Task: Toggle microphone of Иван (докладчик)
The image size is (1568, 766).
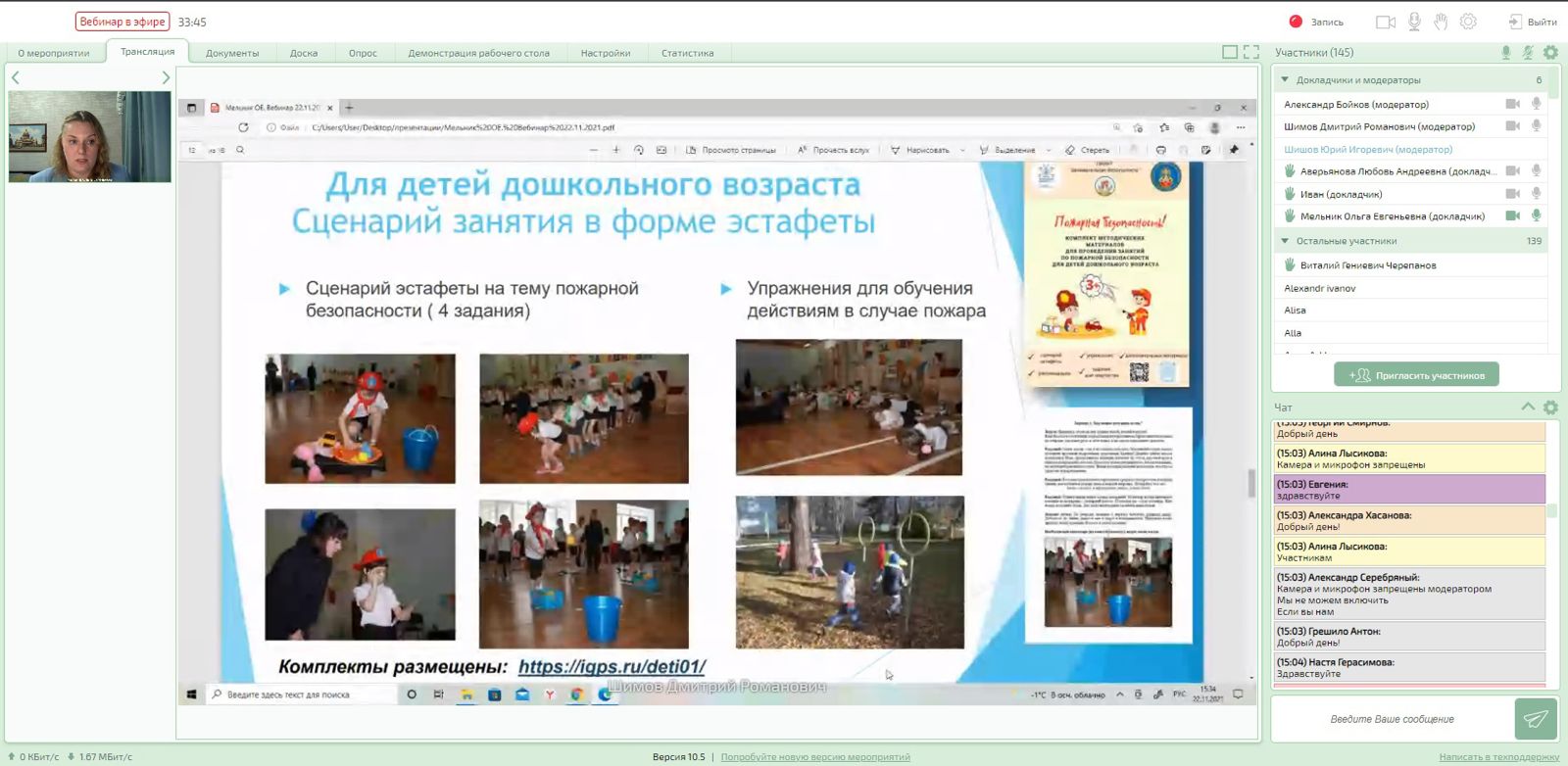Action: [1537, 193]
